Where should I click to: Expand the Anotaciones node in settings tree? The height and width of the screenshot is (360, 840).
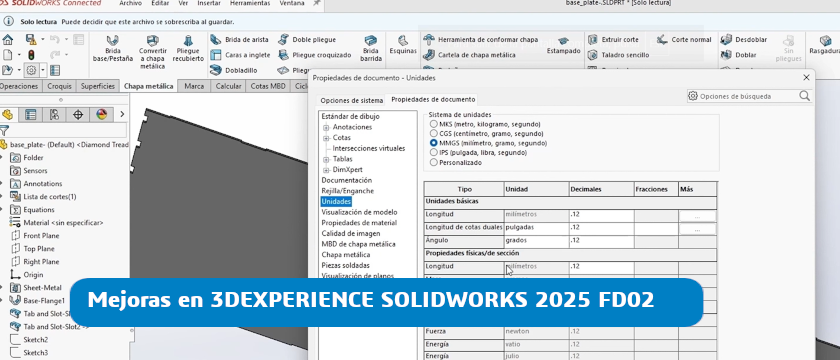(x=326, y=128)
